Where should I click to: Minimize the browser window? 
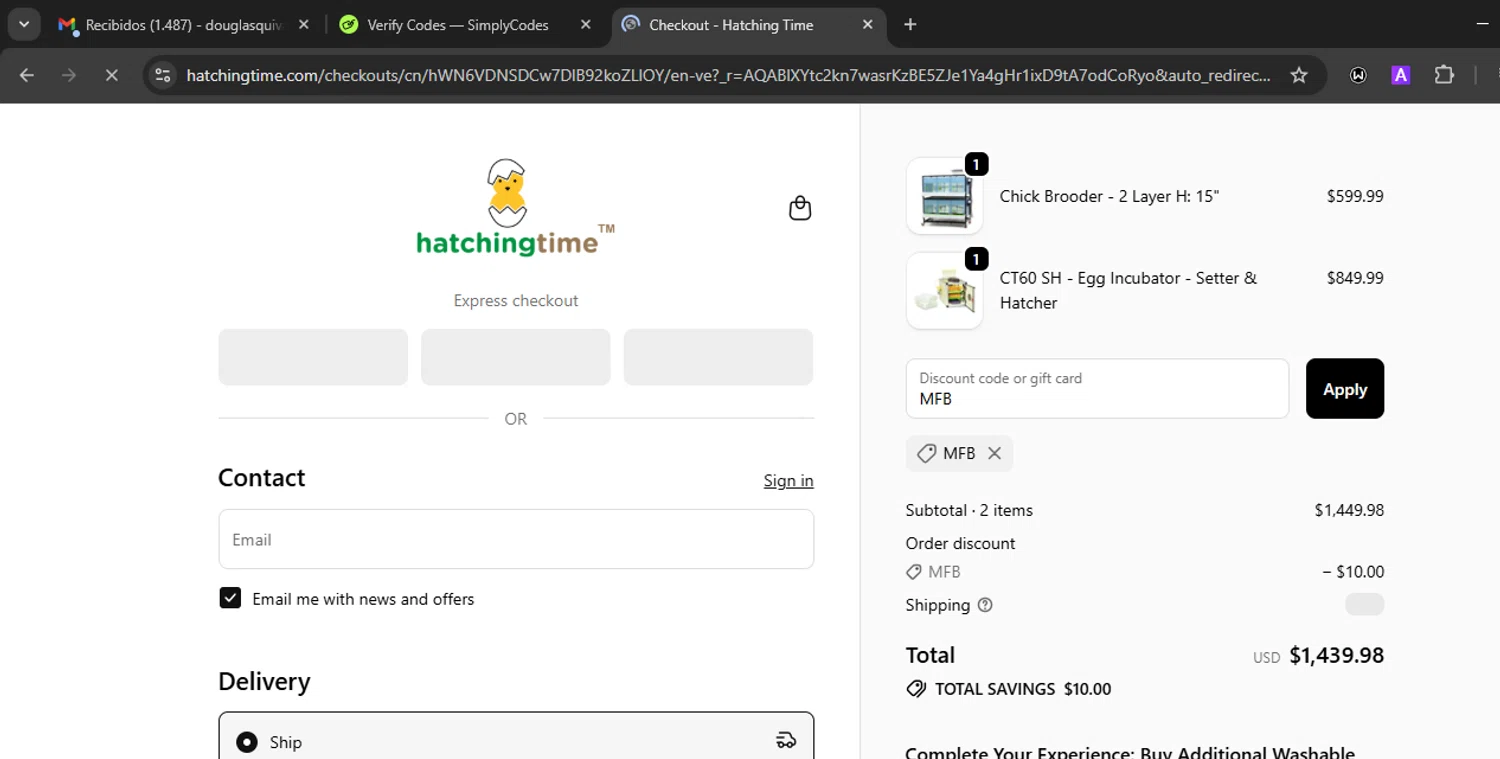click(x=1482, y=24)
